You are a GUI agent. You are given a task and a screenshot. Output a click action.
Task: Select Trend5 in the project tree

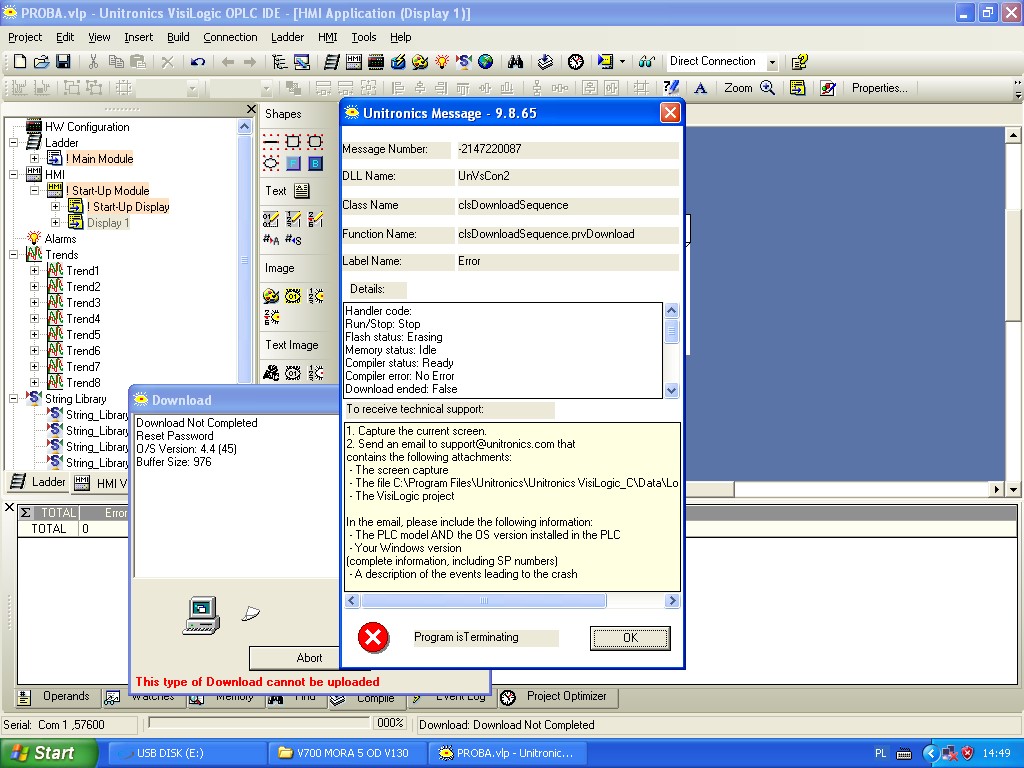pyautogui.click(x=83, y=334)
